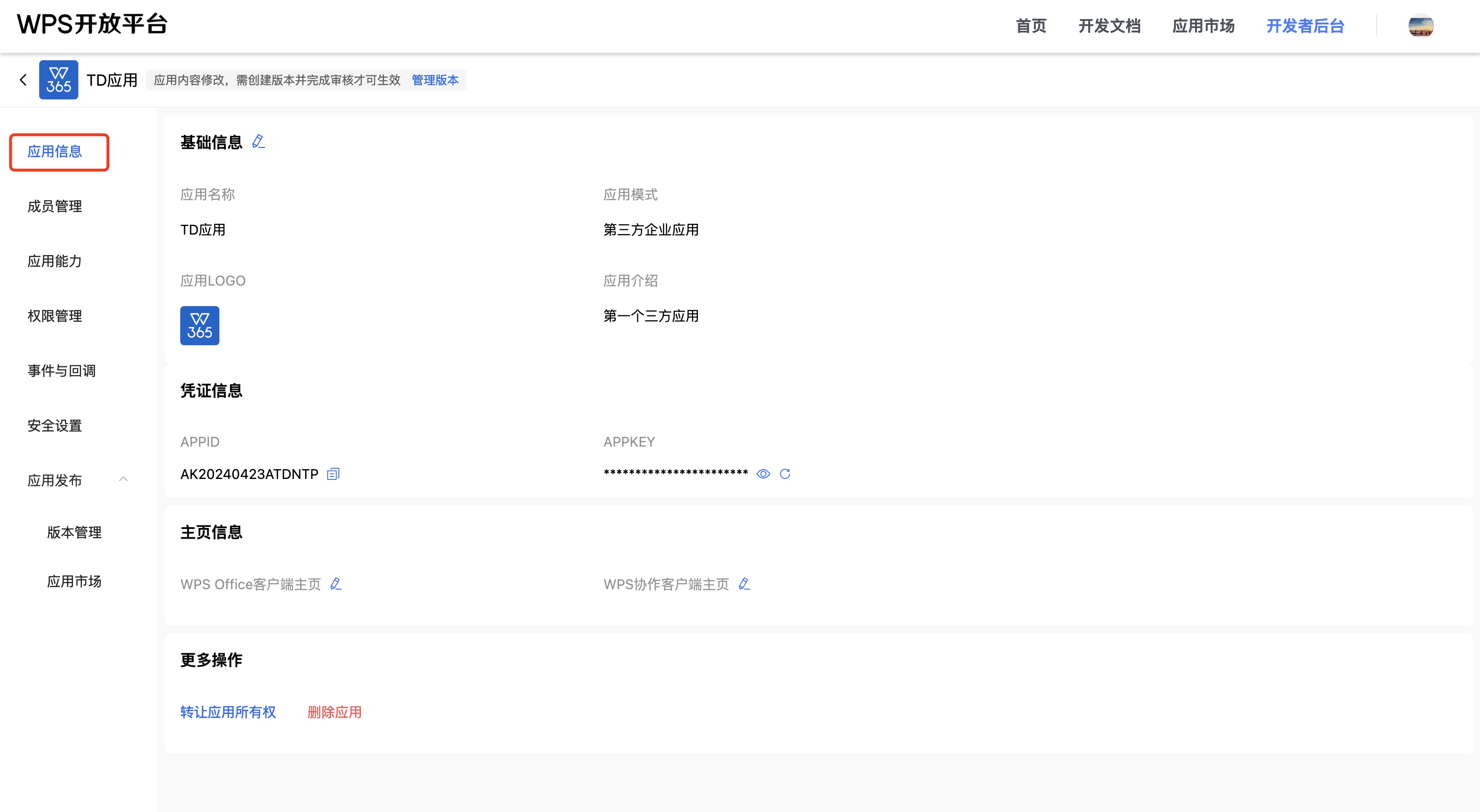
Task: Open 开发文档 in the top navigation
Action: point(1109,26)
